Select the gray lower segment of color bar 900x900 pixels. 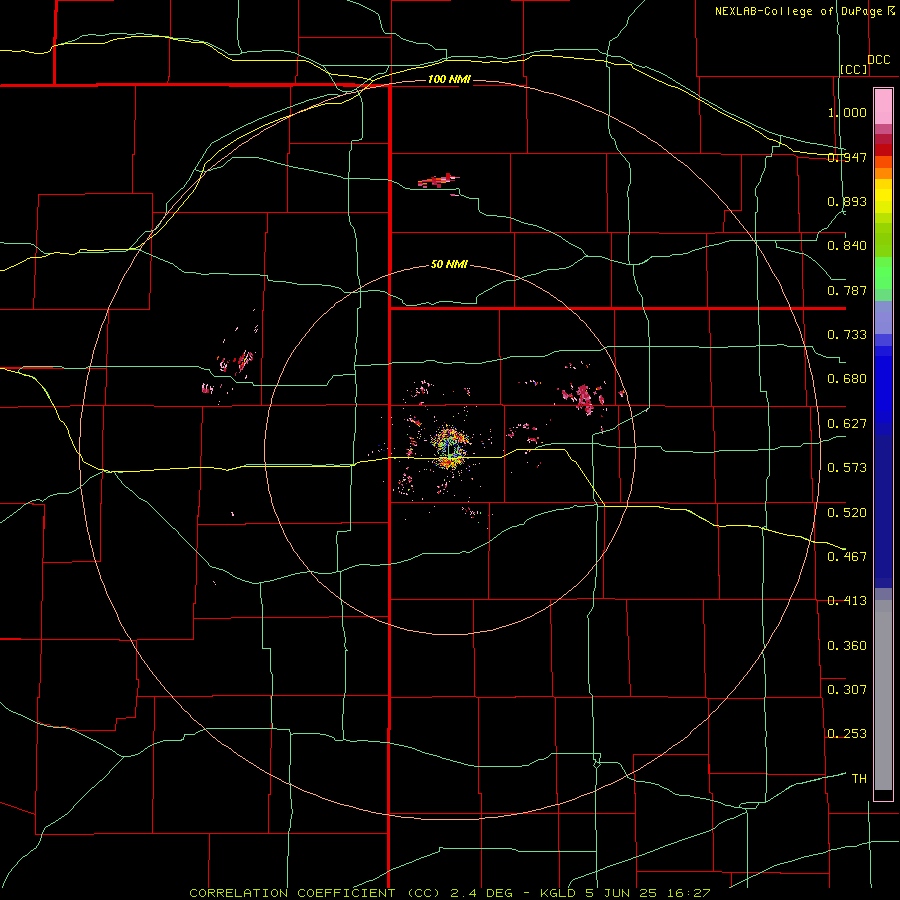click(x=883, y=695)
